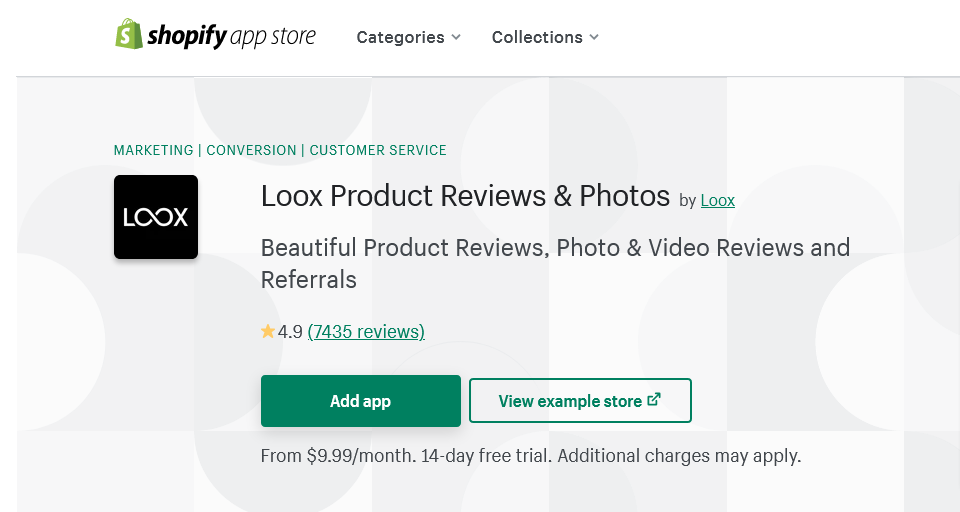Click the "shopify app store" wordmark text
This screenshot has height=512, width=960.
(231, 37)
